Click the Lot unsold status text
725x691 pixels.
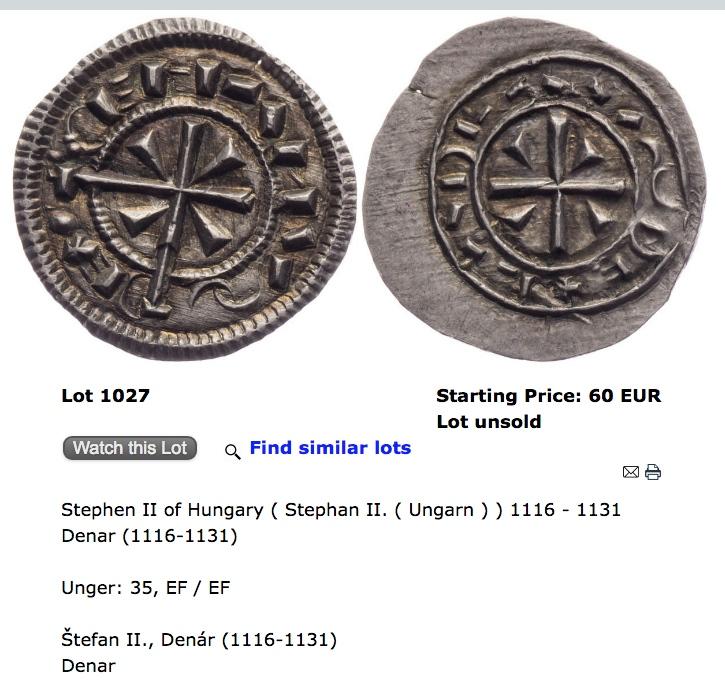[489, 422]
